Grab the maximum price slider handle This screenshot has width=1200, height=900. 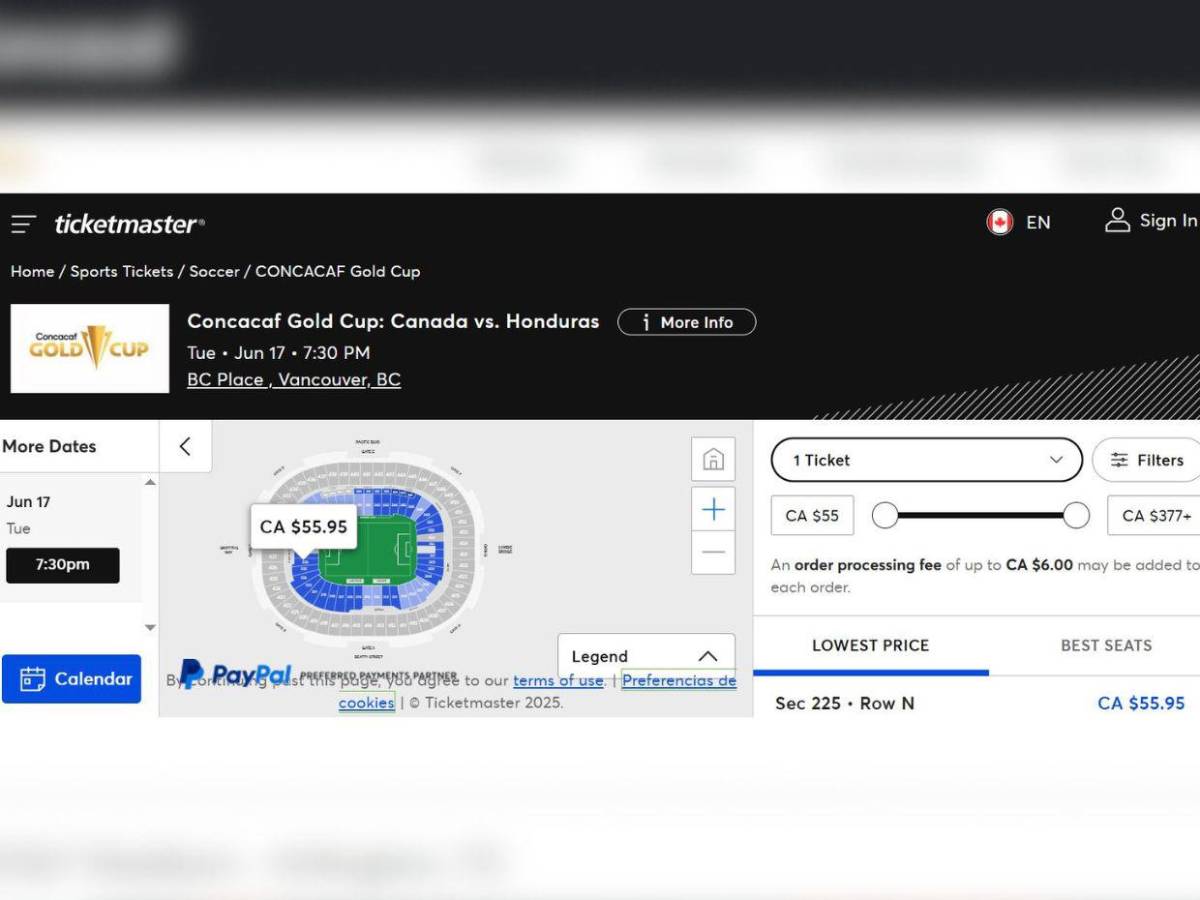[x=1076, y=515]
